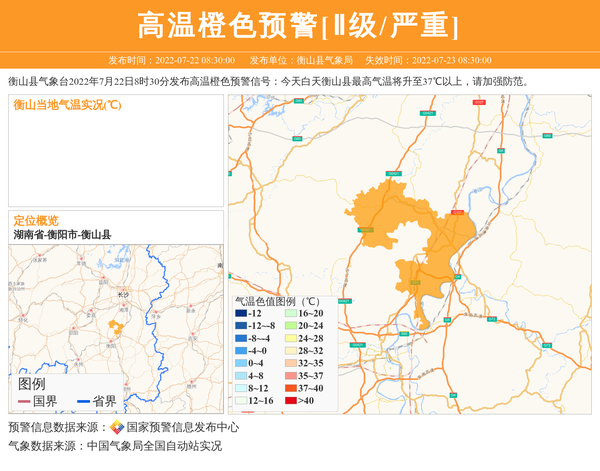600x471 pixels.
Task: Click the 衡山当地气温实况 panel heading
Action: [x=67, y=106]
